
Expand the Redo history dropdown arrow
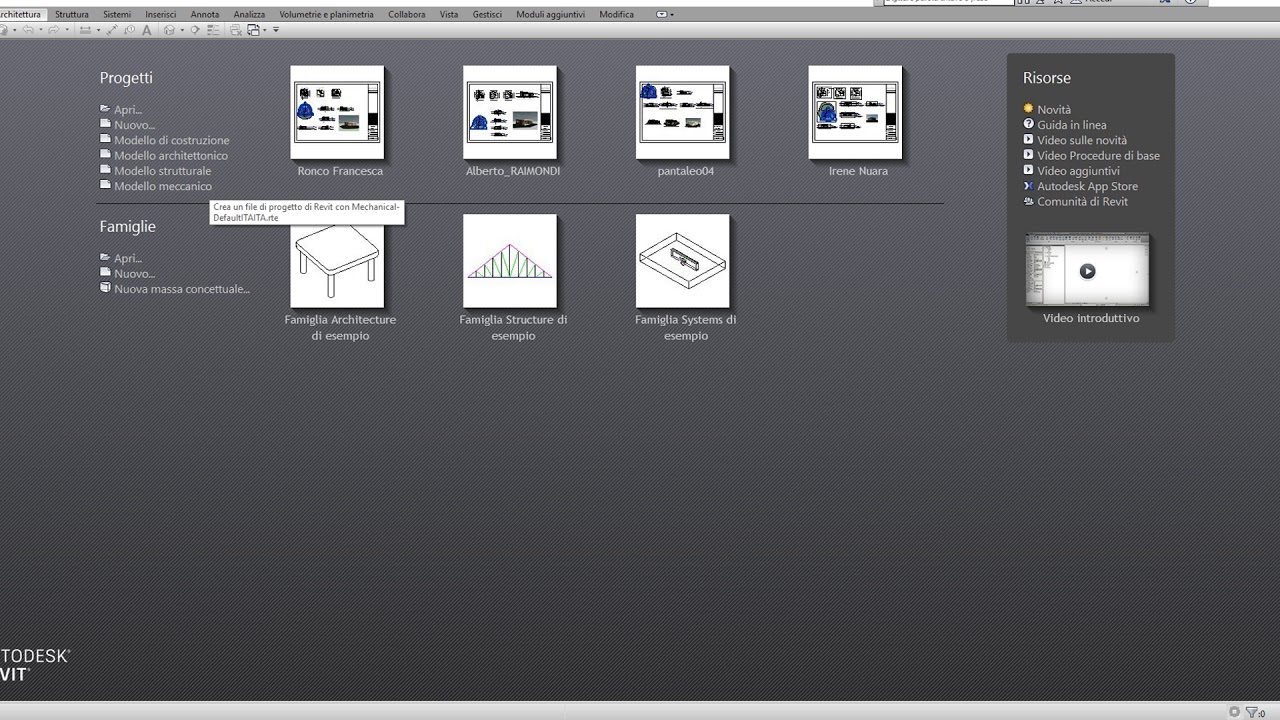tap(67, 30)
